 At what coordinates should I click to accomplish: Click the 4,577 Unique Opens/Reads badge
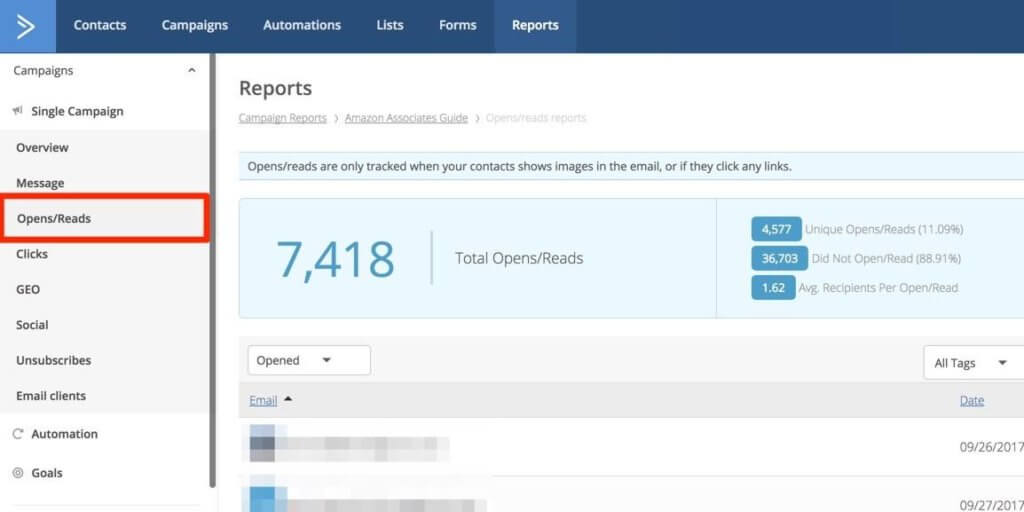click(776, 229)
